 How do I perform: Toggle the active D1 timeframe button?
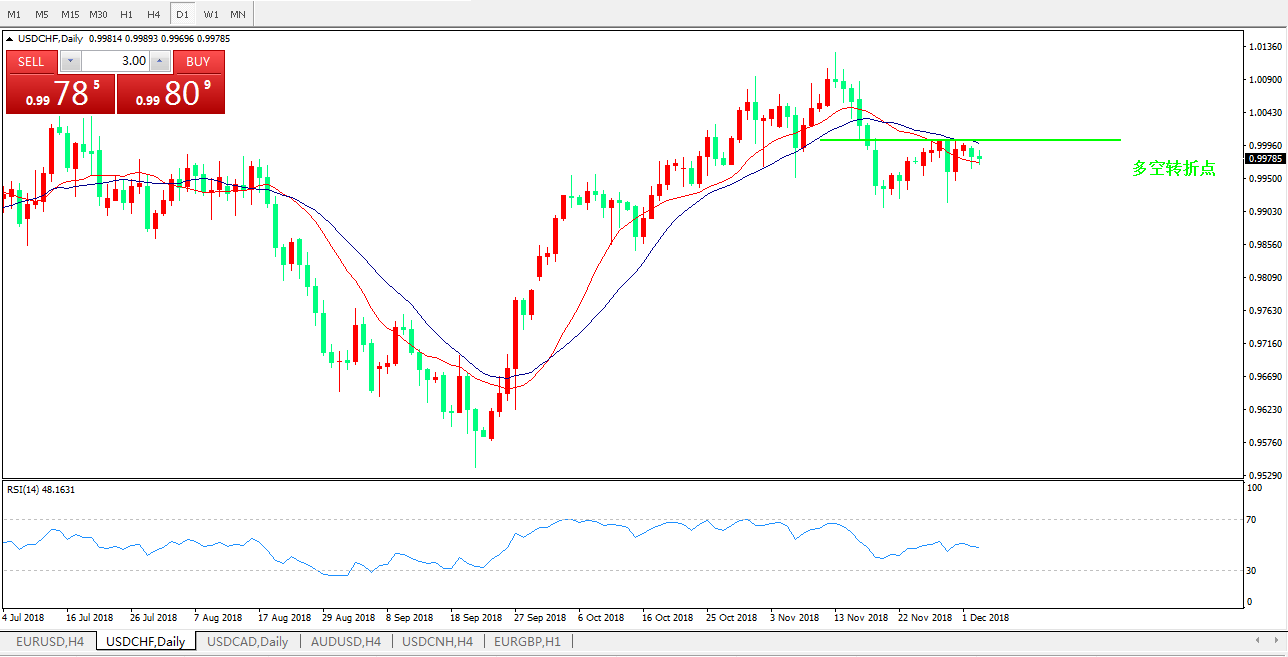click(x=182, y=14)
